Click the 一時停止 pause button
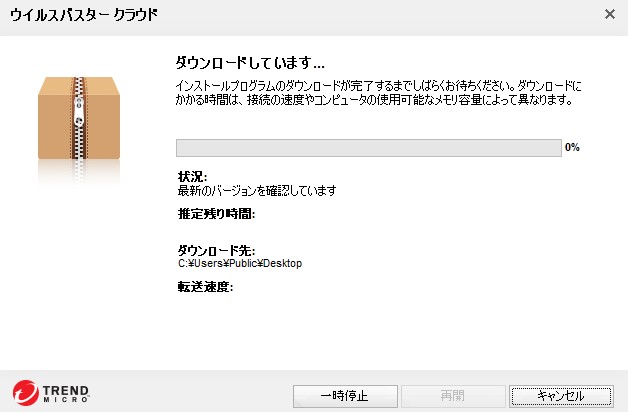Viewport: 628px width, 412px height. (x=345, y=396)
